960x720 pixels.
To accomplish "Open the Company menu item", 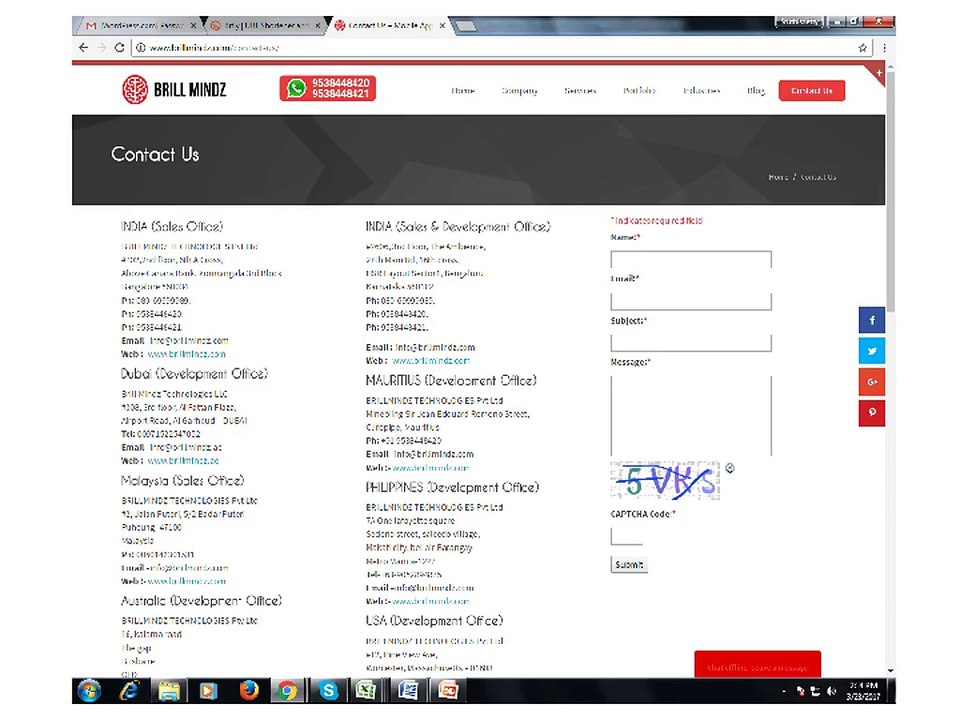I will pos(519,91).
